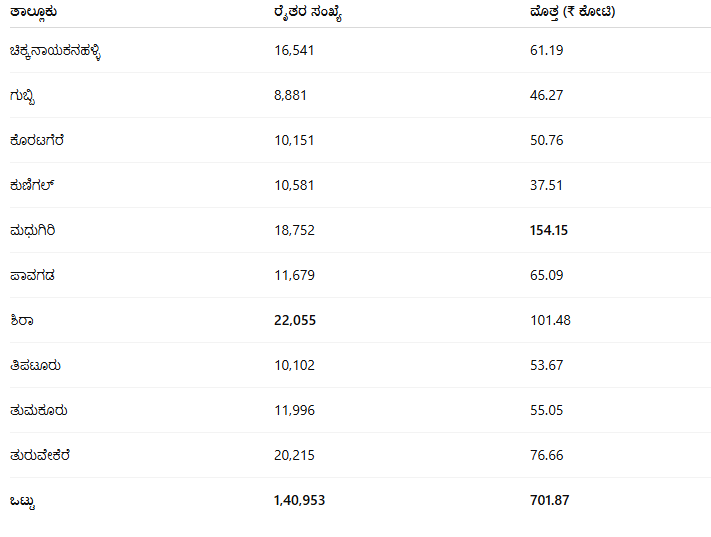Click the amount 46.27 cell
711x537 pixels.
coord(546,95)
